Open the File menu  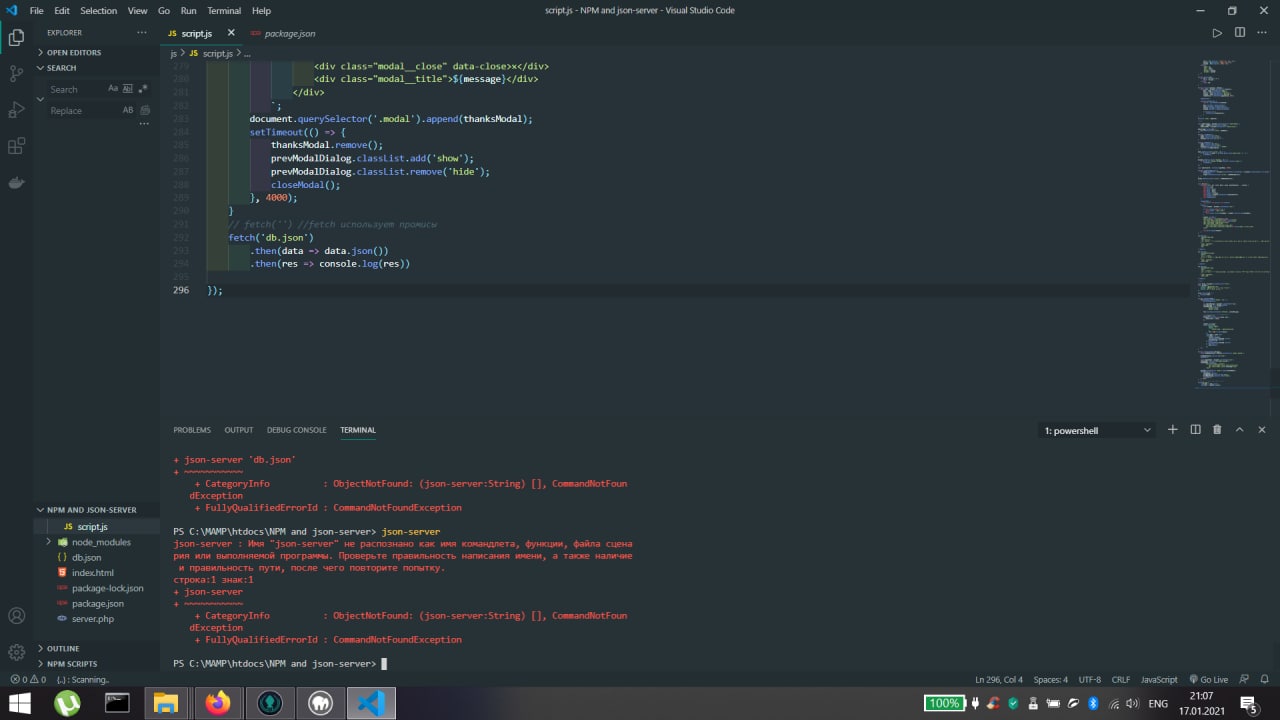36,10
